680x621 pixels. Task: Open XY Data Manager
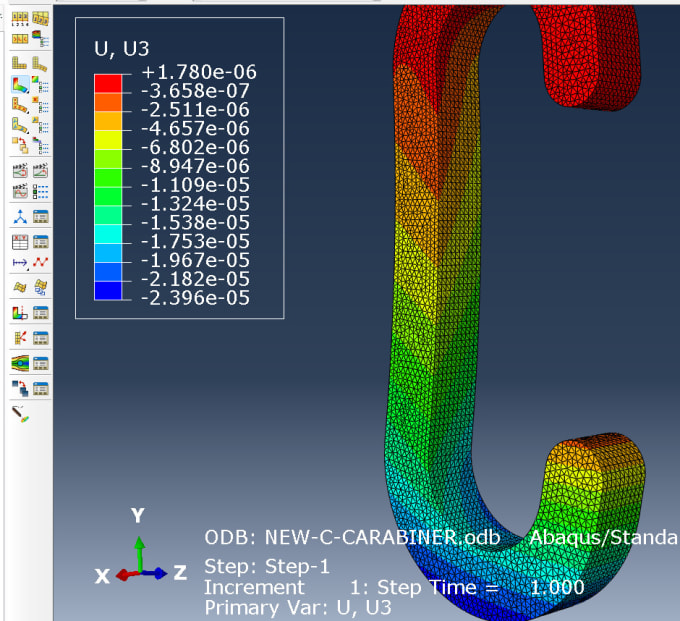click(x=41, y=242)
